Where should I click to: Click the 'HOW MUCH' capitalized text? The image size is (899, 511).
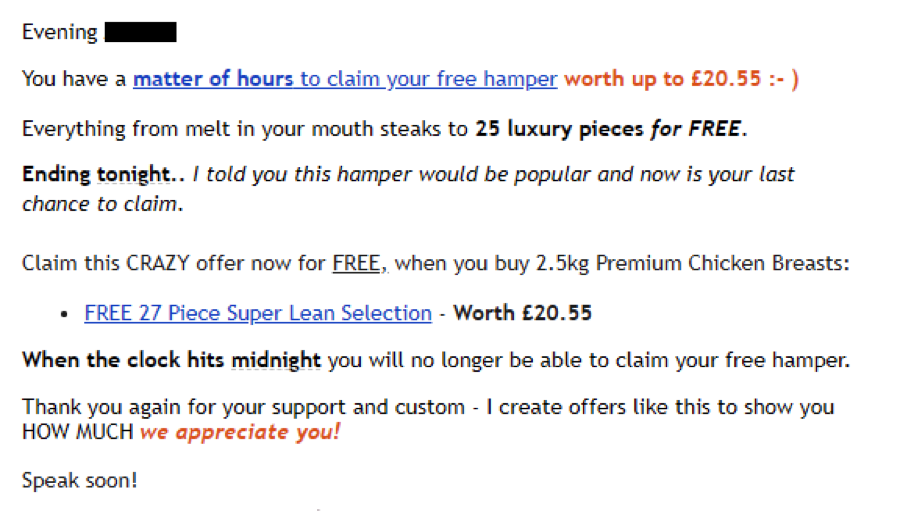[x=77, y=432]
